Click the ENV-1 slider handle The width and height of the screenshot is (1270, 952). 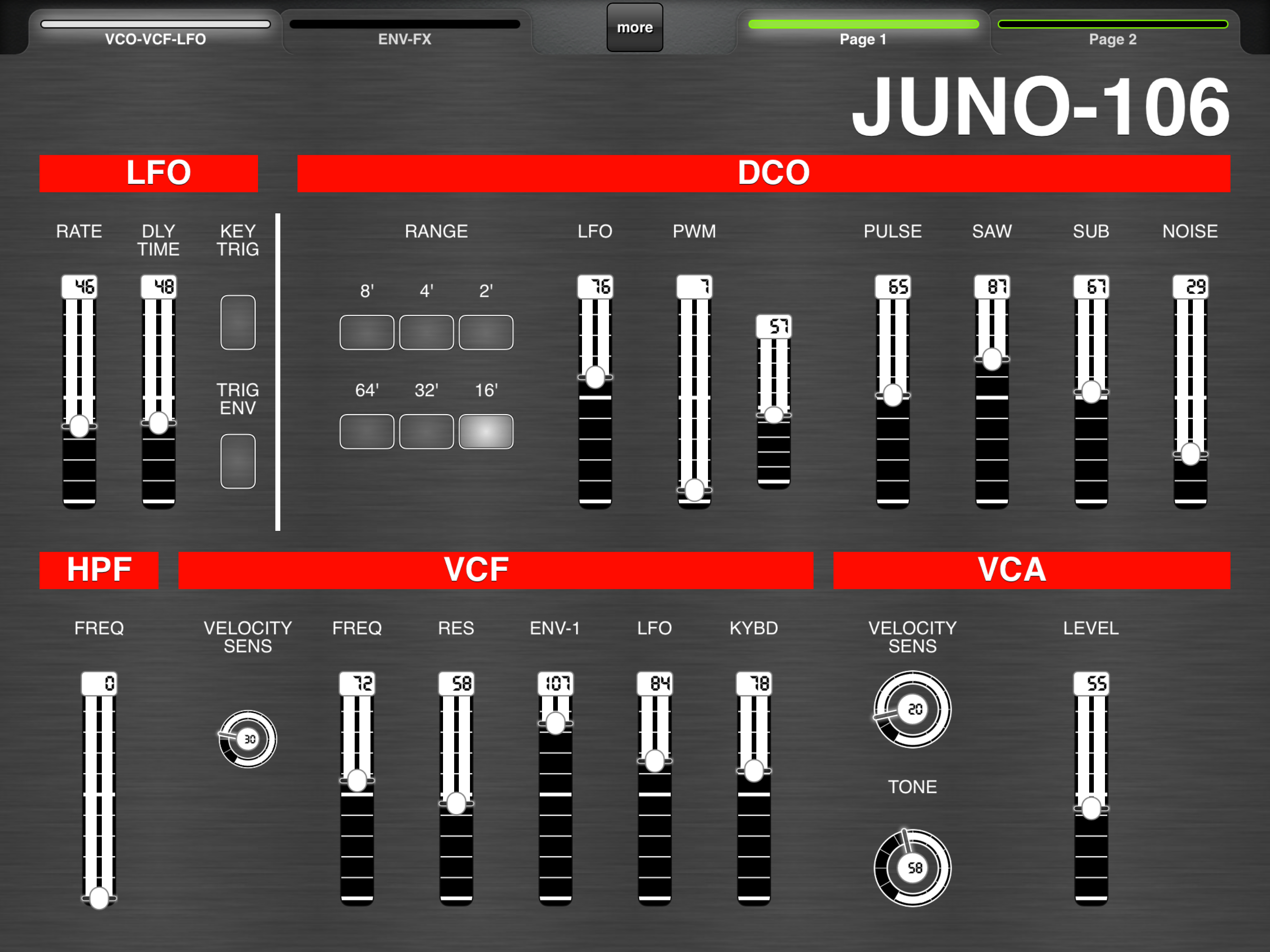555,723
